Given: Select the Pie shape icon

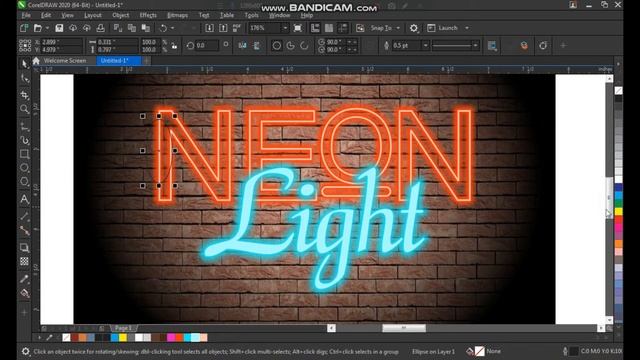Looking at the screenshot, I should [290, 46].
